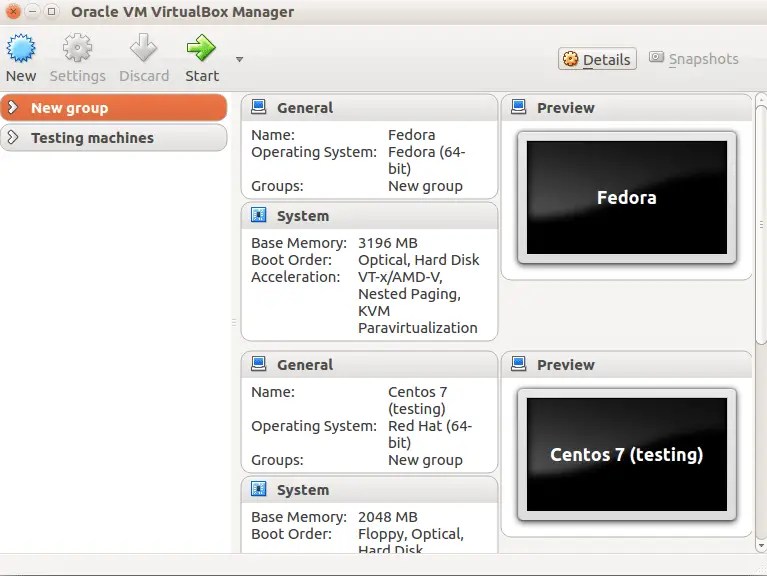Click the Fedora System chip icon
The height and width of the screenshot is (576, 767).
(x=258, y=215)
